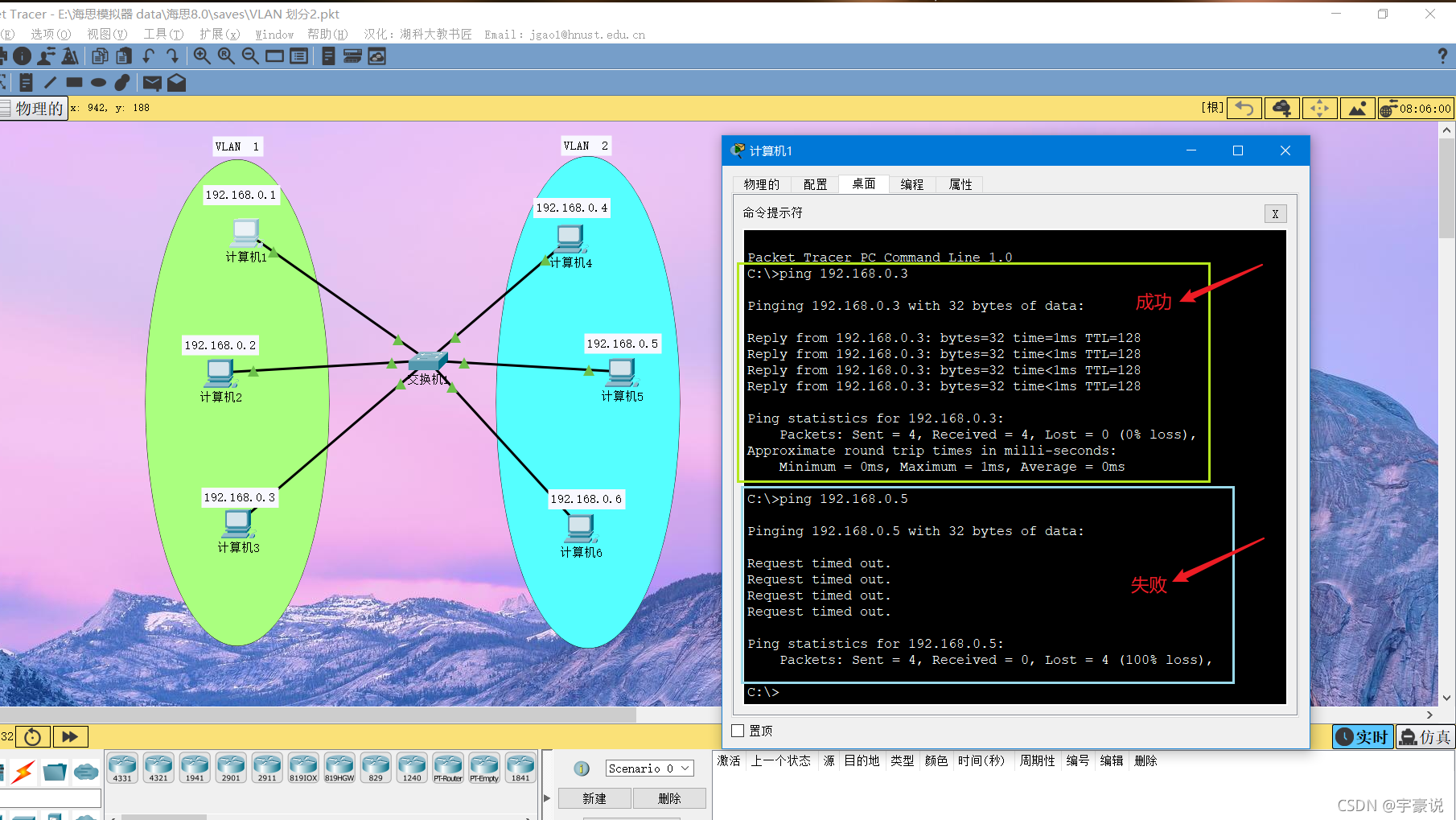Switch to the 编程 tab in 计算机1

point(911,184)
